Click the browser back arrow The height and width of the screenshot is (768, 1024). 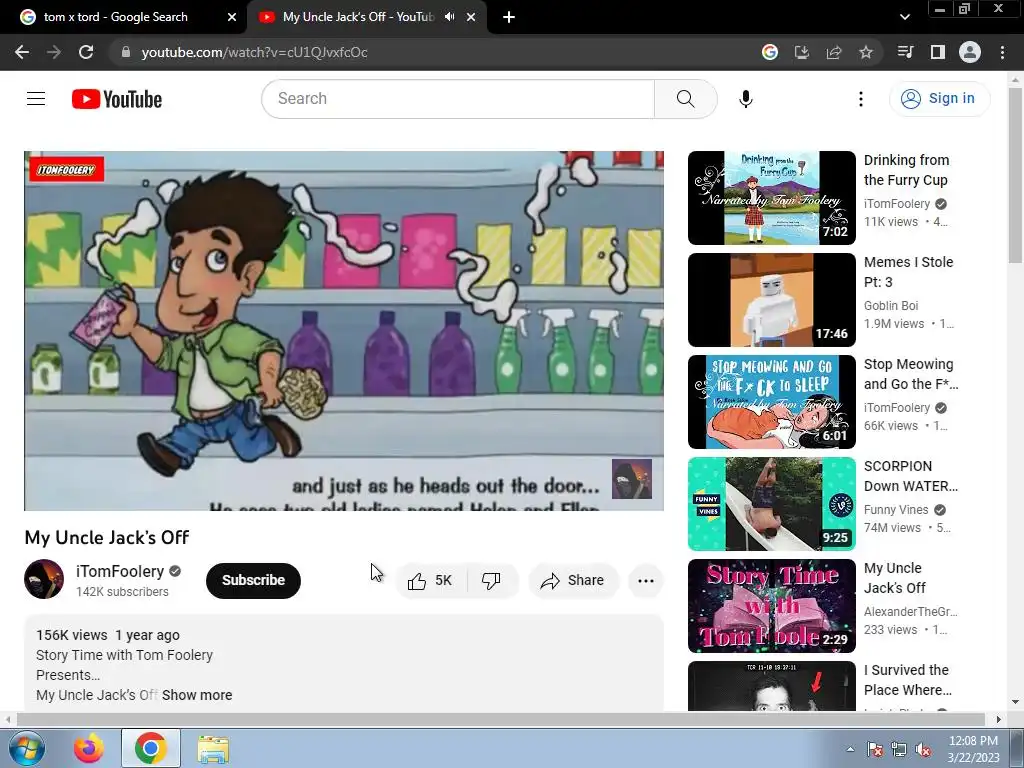coord(22,52)
